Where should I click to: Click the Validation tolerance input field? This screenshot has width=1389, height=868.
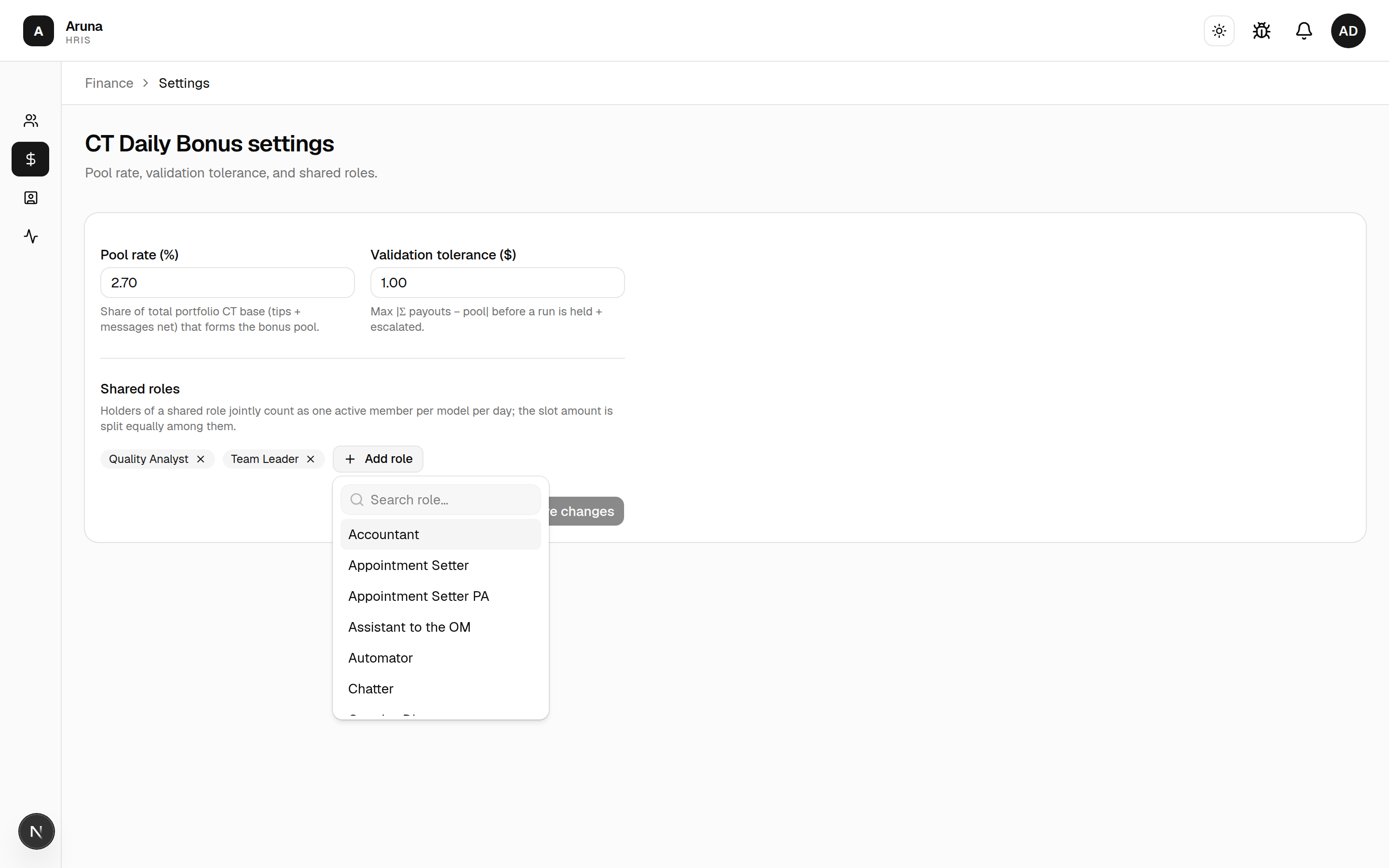497,283
